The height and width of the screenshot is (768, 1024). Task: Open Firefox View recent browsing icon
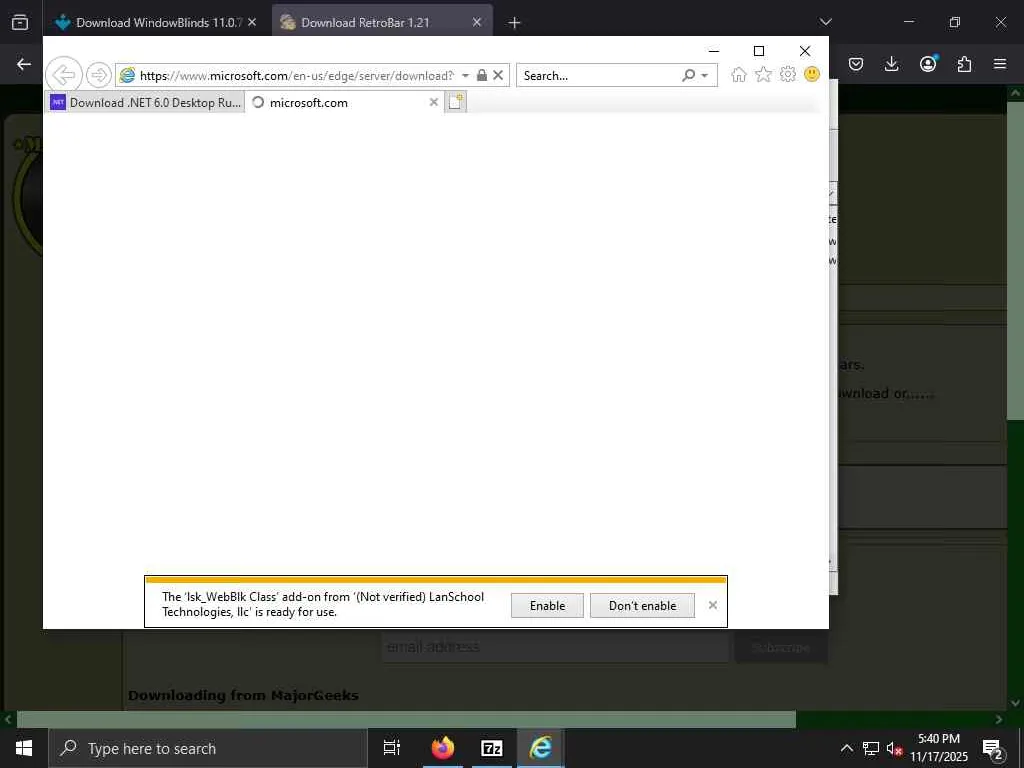(x=20, y=22)
